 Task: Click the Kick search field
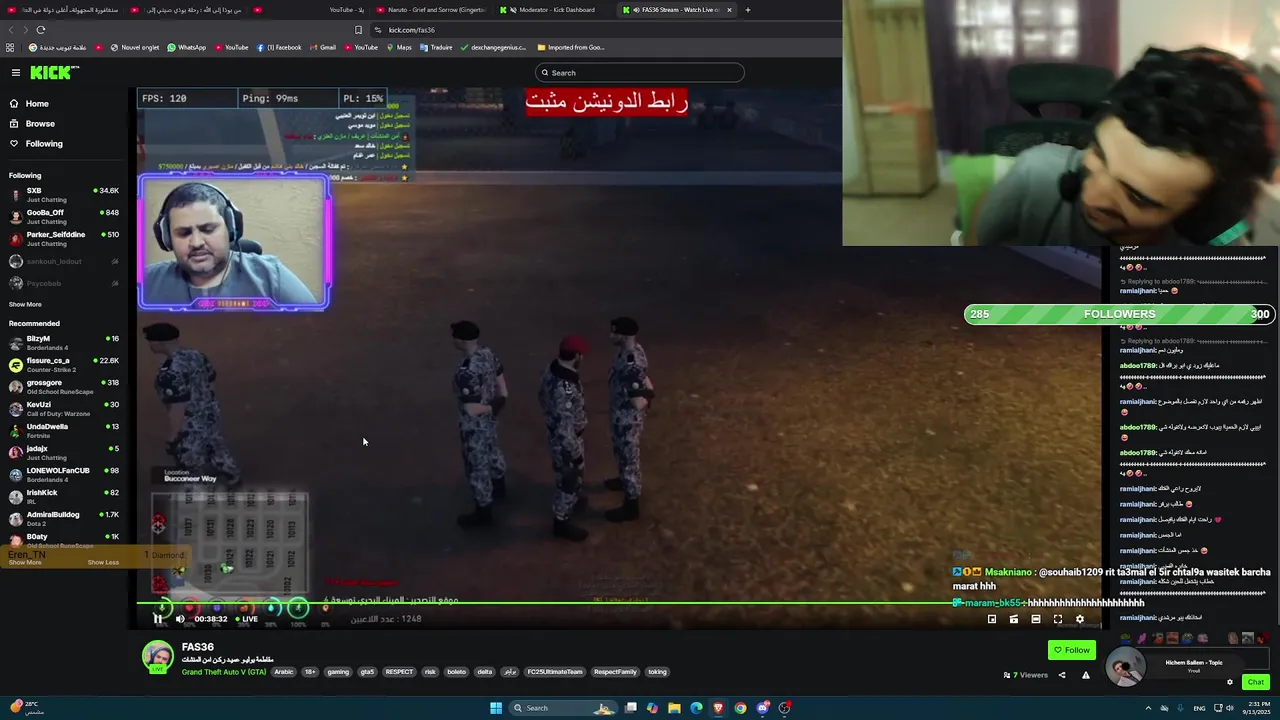pyautogui.click(x=640, y=73)
